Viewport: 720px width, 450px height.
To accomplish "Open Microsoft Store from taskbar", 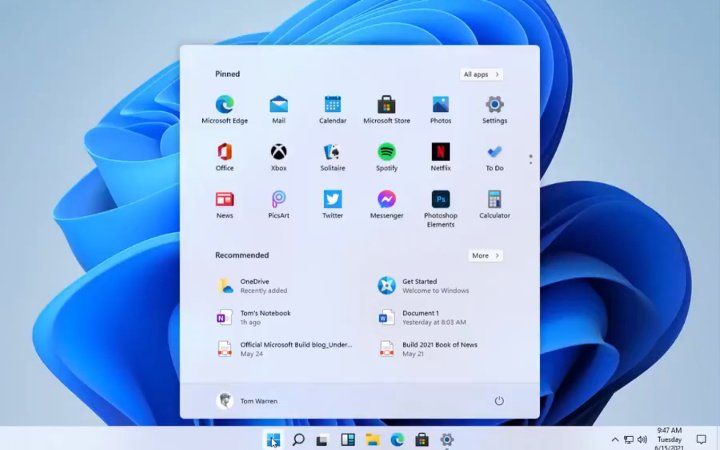I will point(422,439).
